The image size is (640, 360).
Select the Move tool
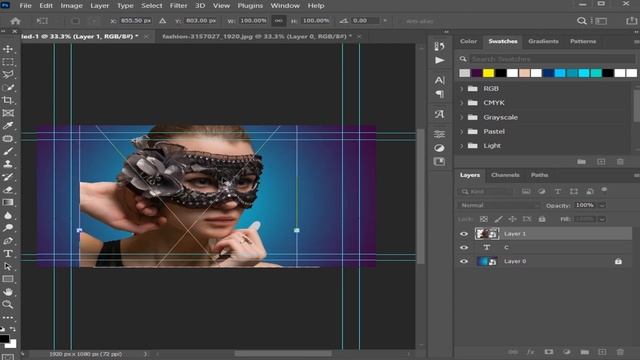(x=8, y=49)
